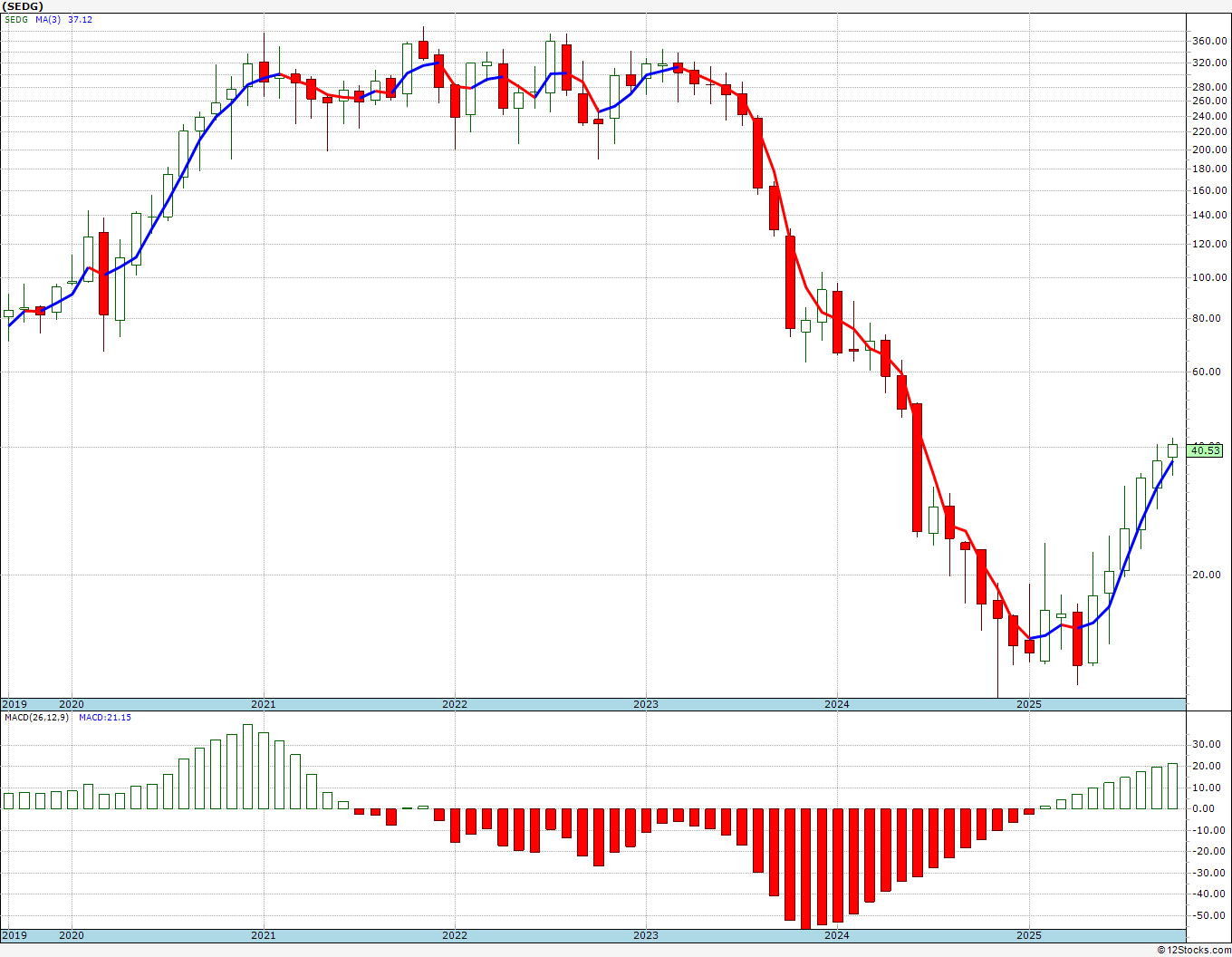
Task: Click 2021 on the price chart time axis
Action: tap(264, 704)
